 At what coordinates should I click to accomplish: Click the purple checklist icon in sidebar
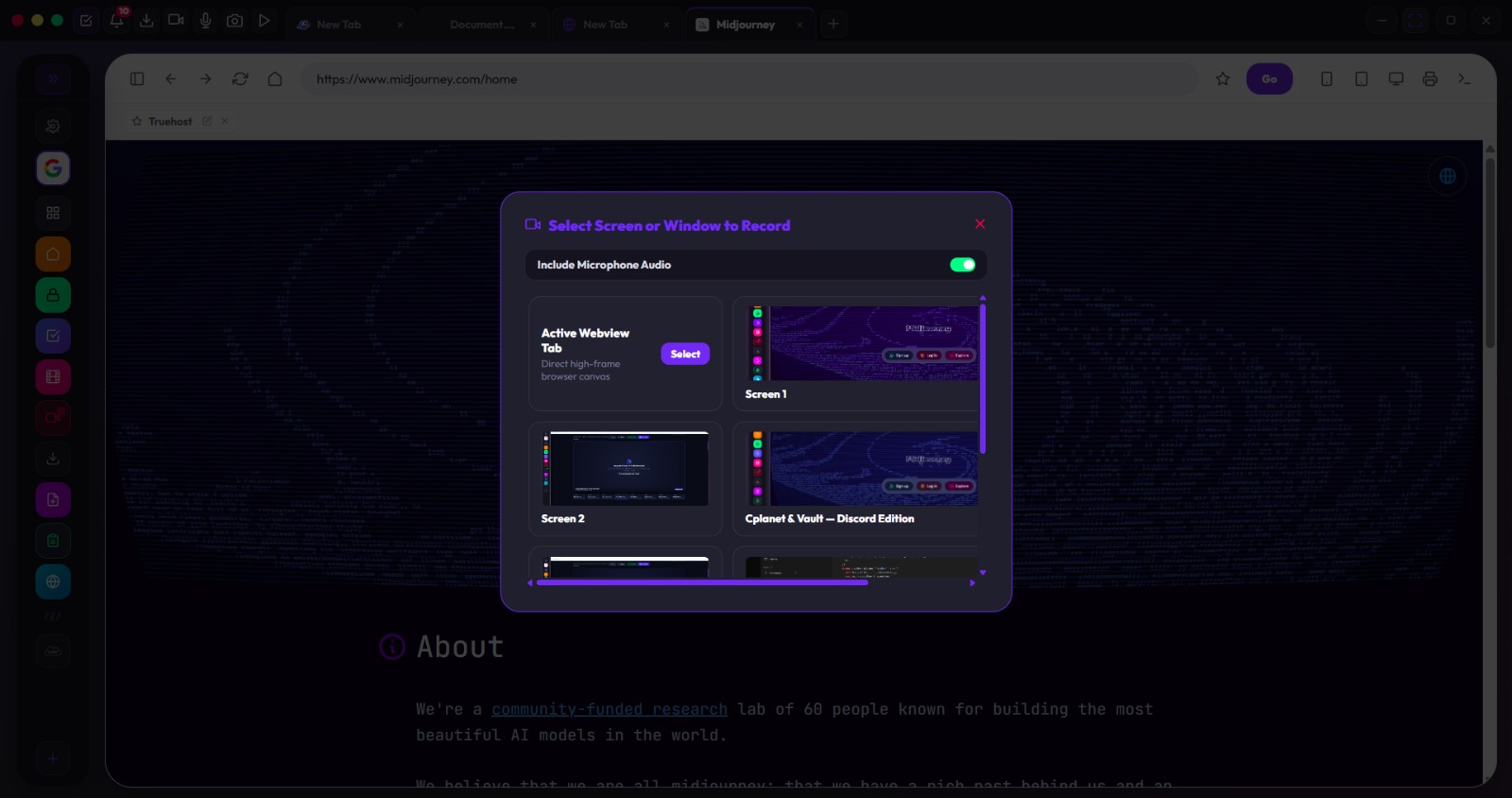[53, 336]
